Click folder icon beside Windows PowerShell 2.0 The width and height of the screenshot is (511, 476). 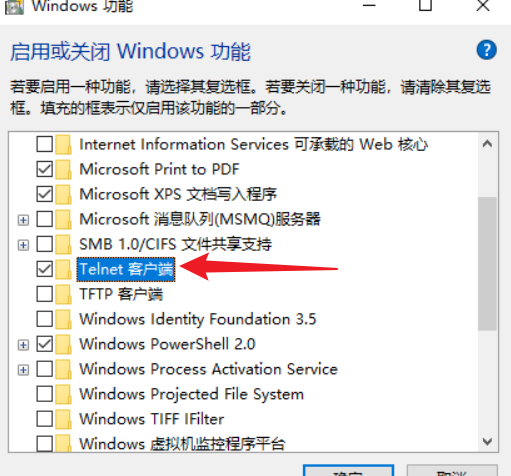click(x=63, y=344)
